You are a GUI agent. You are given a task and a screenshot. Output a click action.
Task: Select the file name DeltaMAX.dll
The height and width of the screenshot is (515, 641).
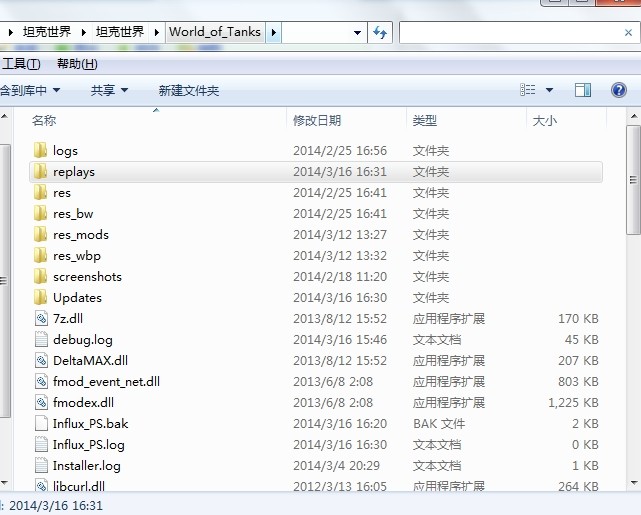[90, 361]
